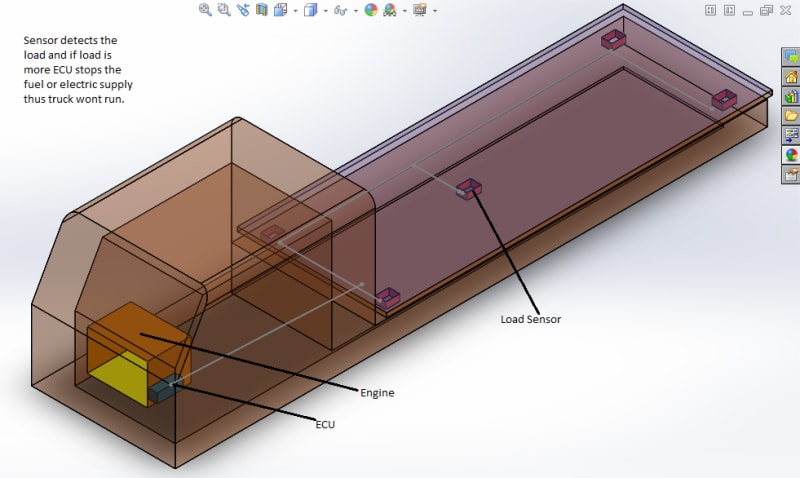Image resolution: width=800 pixels, height=478 pixels.
Task: Expand the View Settings dropdown arrow
Action: tap(435, 11)
